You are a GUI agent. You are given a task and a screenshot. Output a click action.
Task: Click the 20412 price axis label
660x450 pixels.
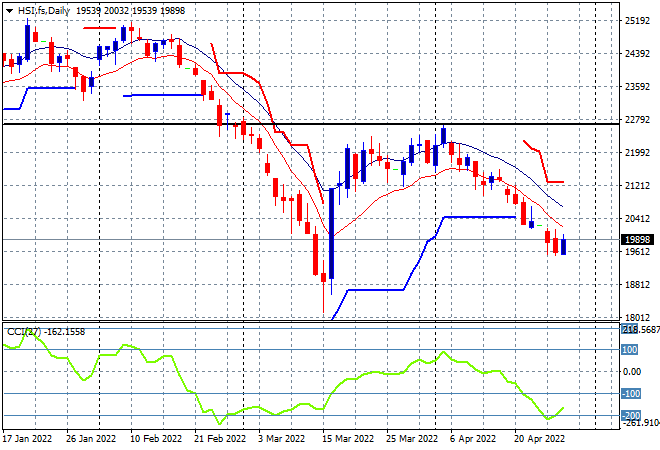[x=637, y=218]
